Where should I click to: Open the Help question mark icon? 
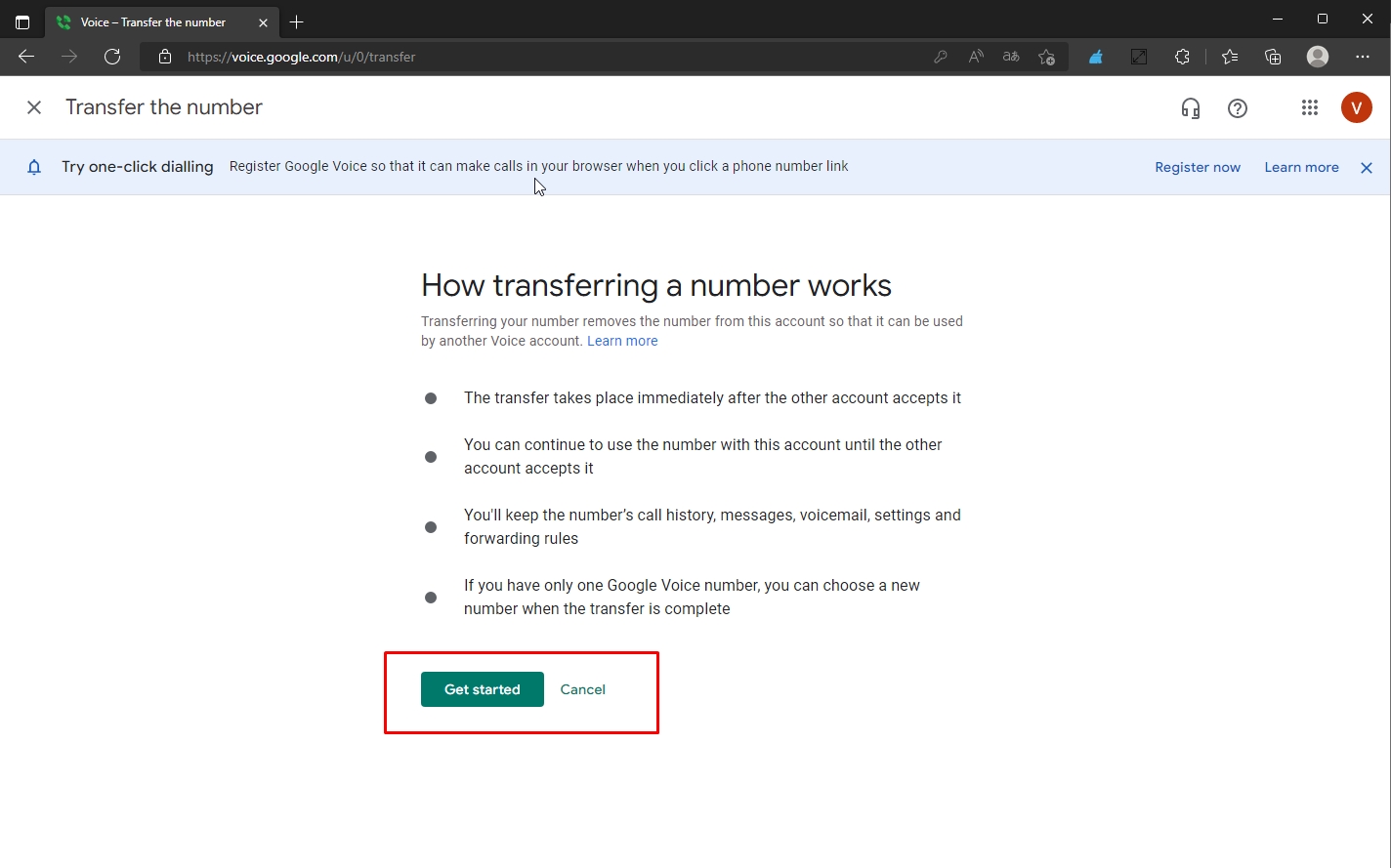coord(1238,108)
